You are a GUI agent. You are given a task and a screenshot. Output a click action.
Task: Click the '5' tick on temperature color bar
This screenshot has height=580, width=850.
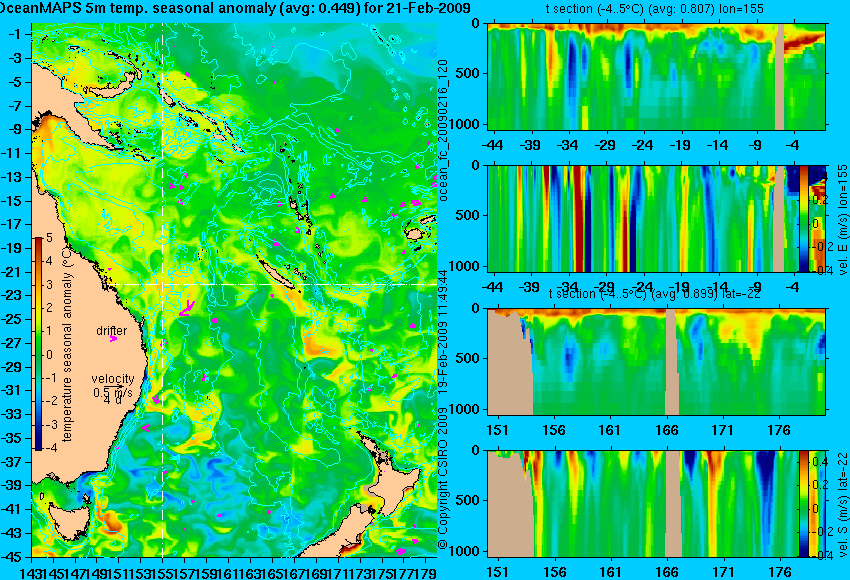pos(49,238)
